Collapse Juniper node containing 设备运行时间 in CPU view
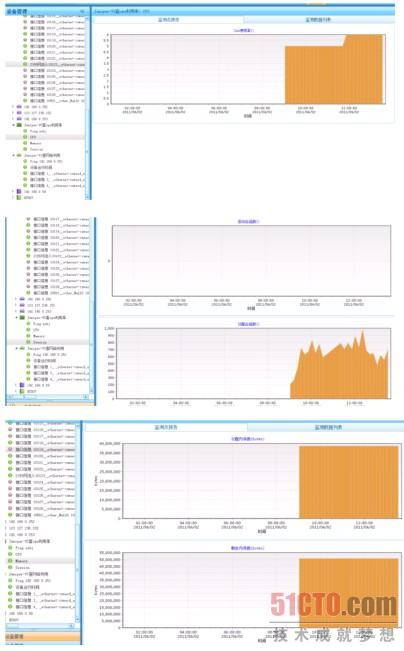Viewport: 404px width, 651px height. point(14,155)
